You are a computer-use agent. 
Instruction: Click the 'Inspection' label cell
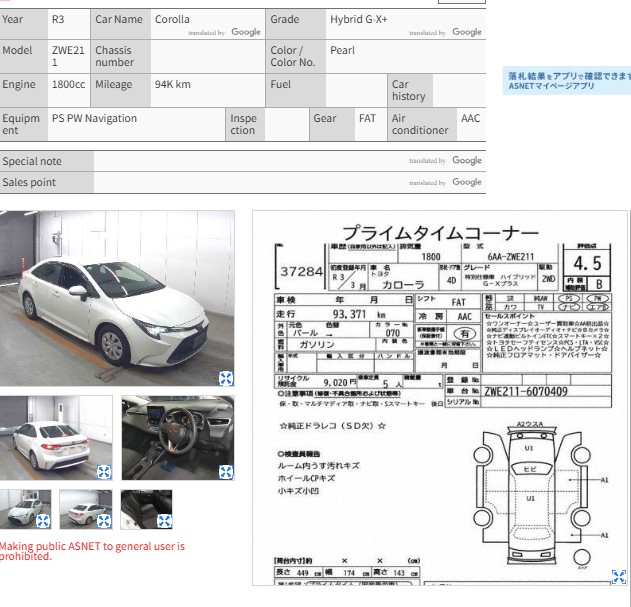pyautogui.click(x=243, y=124)
